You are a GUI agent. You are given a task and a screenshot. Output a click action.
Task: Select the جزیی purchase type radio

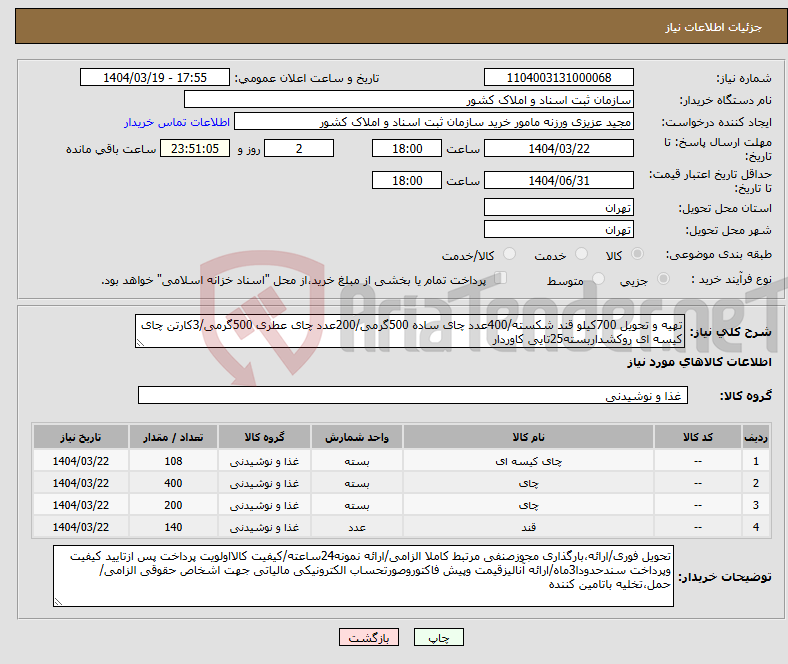663,278
